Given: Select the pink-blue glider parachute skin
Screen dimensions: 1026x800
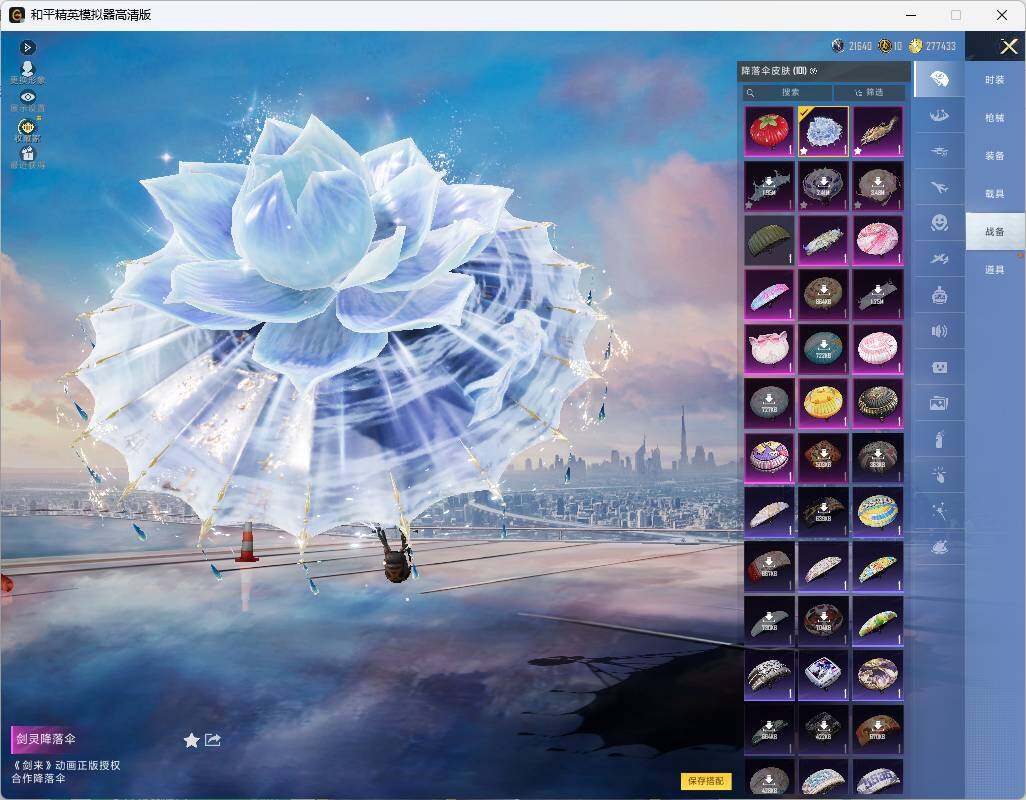Looking at the screenshot, I should click(769, 294).
